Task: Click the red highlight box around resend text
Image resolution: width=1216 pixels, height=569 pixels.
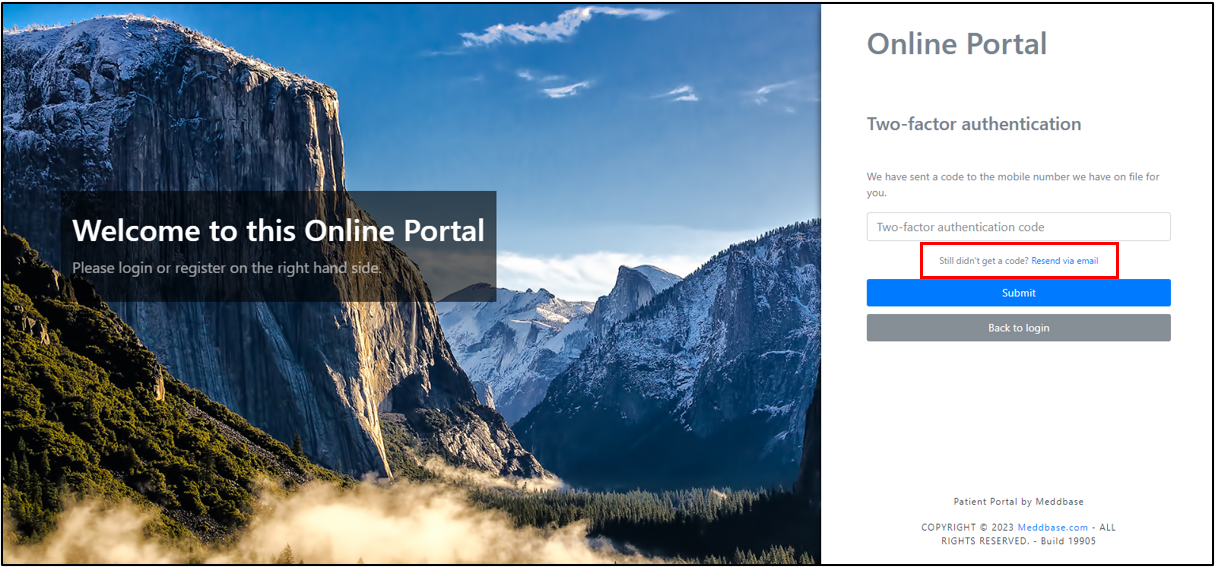Action: pos(1018,261)
